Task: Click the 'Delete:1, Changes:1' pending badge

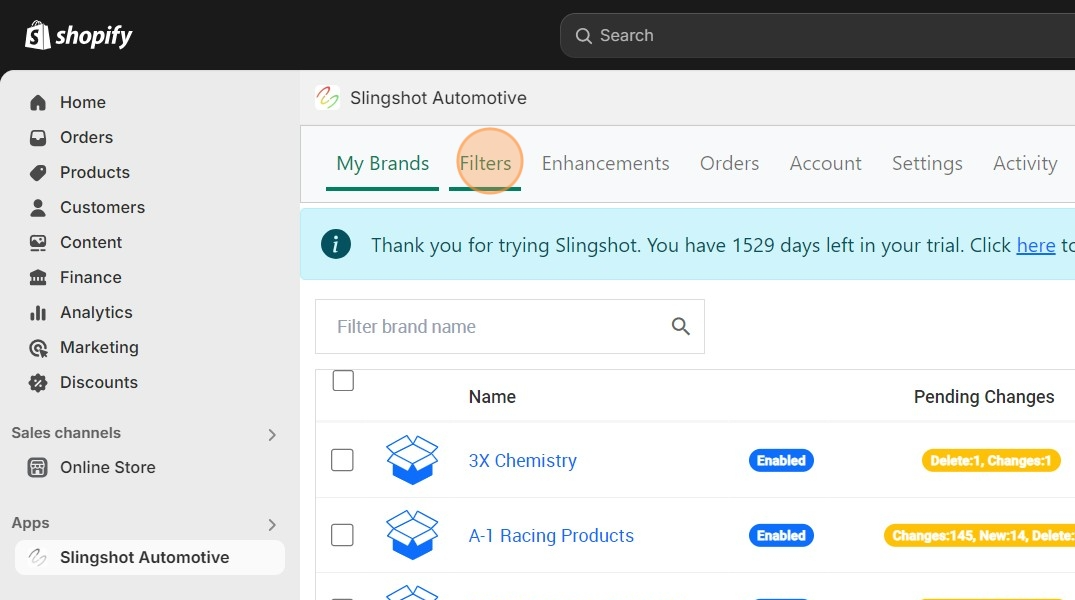Action: pos(991,460)
